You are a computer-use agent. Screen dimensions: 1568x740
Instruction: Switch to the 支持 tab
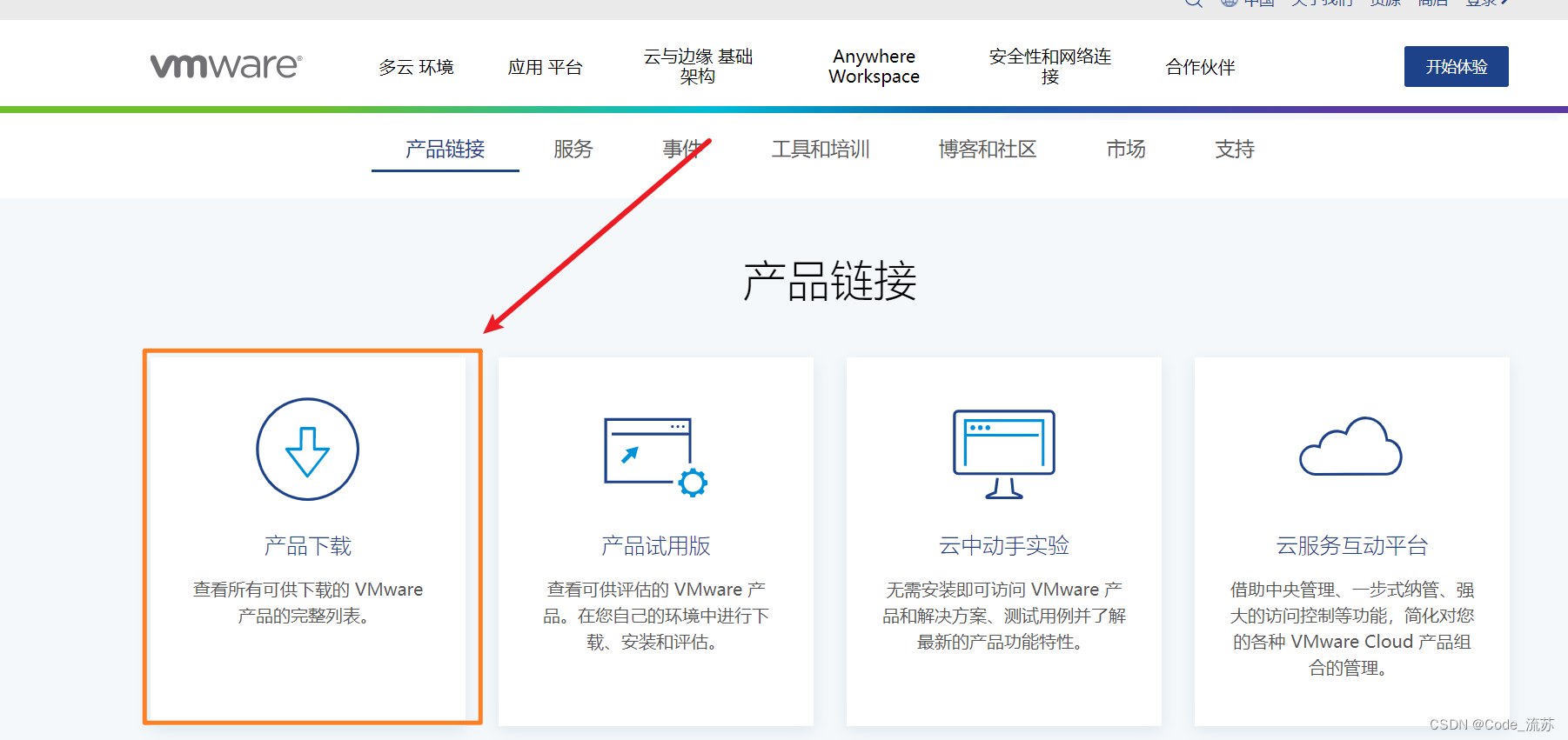click(1235, 149)
